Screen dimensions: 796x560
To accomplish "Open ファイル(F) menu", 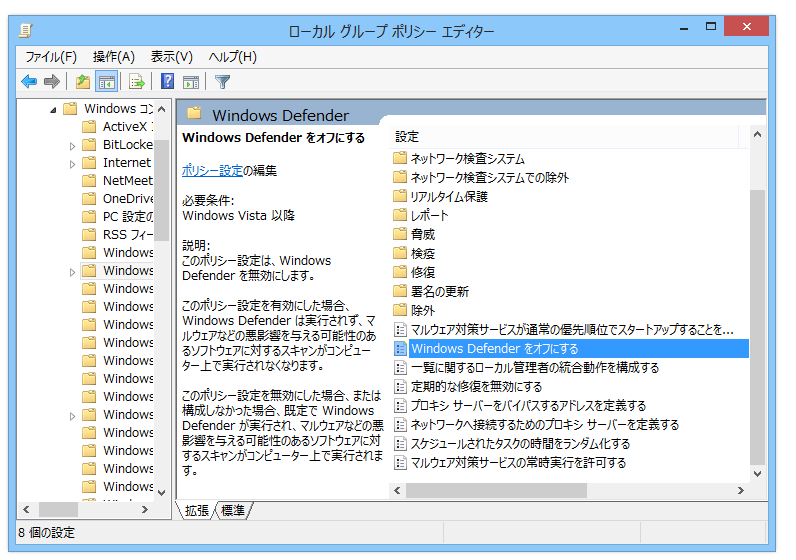I will click(51, 56).
